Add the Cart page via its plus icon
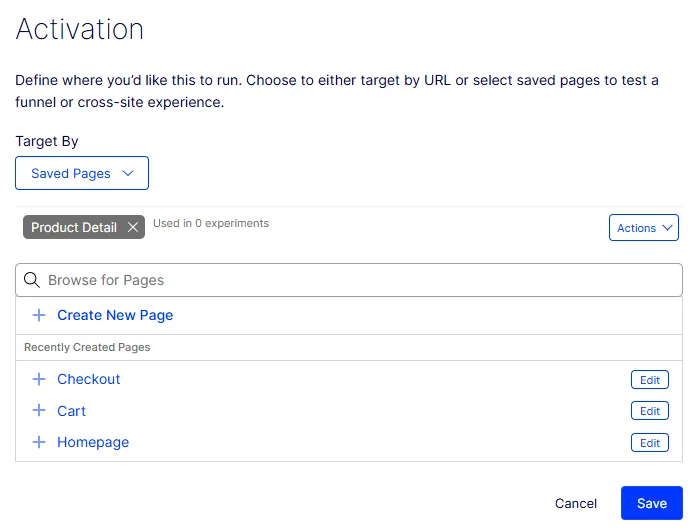 pos(39,410)
